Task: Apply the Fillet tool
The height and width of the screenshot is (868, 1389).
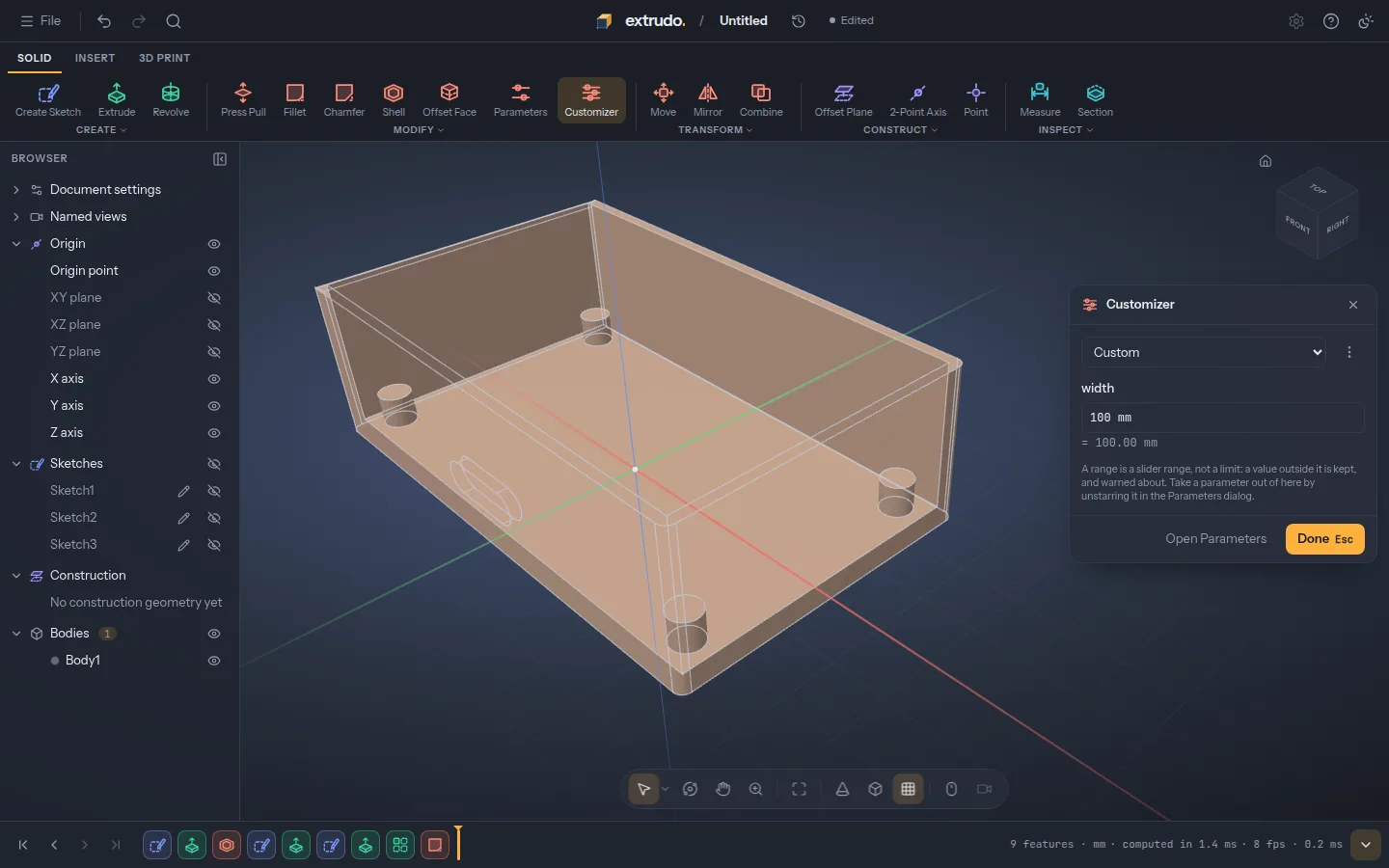Action: click(295, 100)
